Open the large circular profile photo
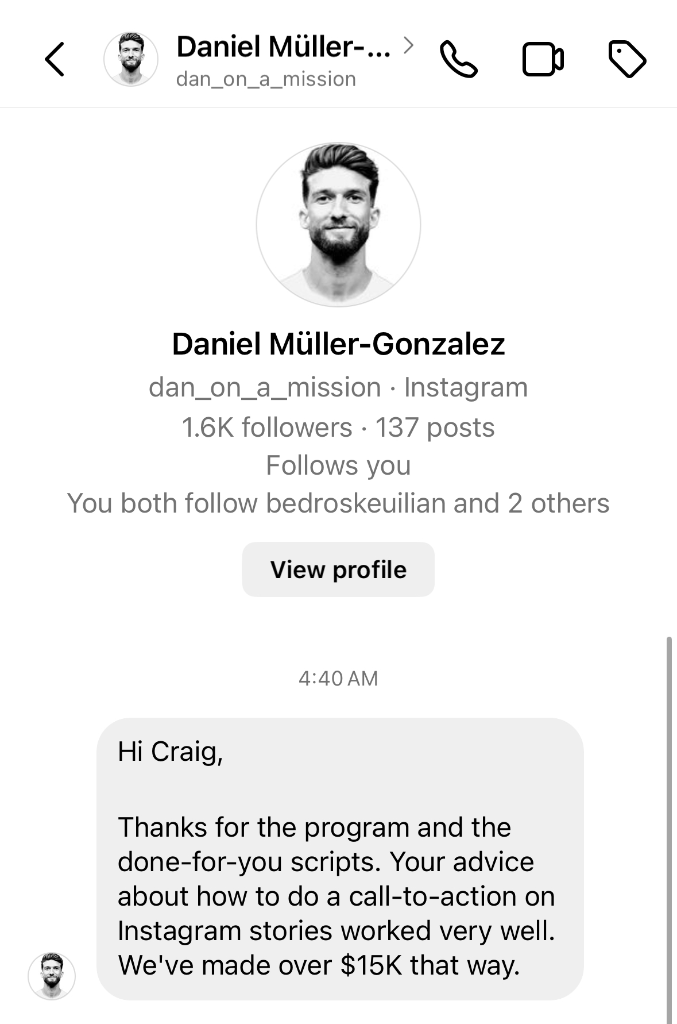The image size is (677, 1024). click(x=338, y=224)
